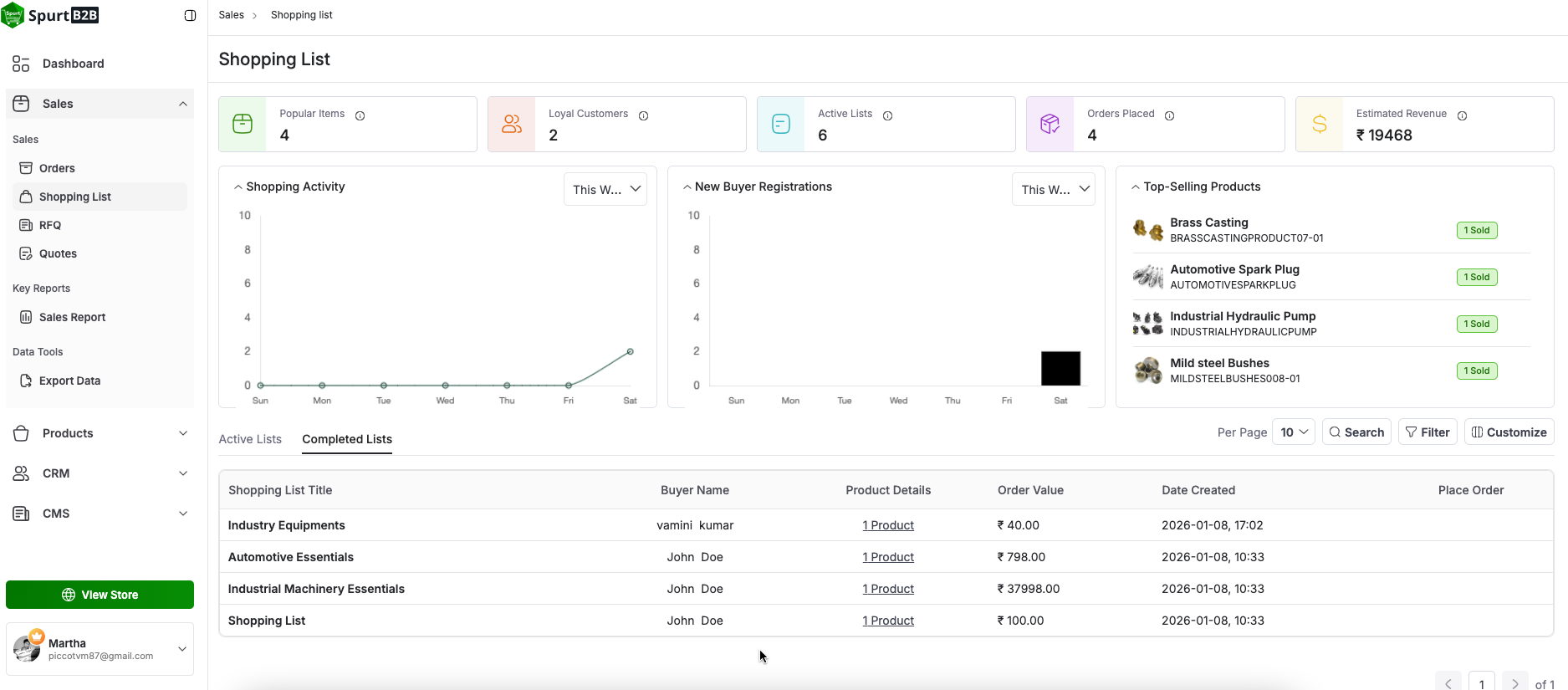The height and width of the screenshot is (690, 1568).
Task: Click the Orders Placed info icon
Action: click(1169, 115)
